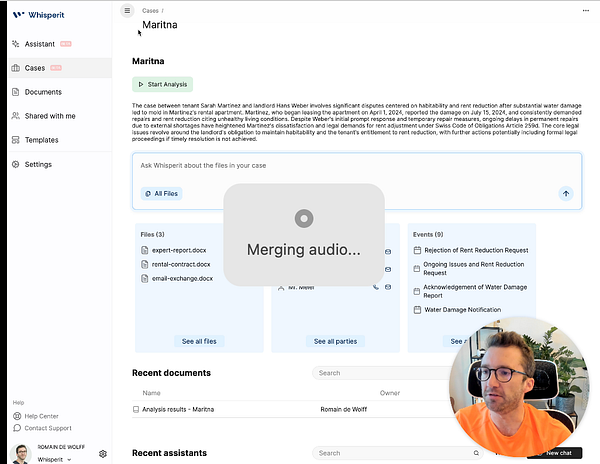Open Ongoing Issues and Rent Reduction event
This screenshot has width=600, height=464.
[473, 269]
